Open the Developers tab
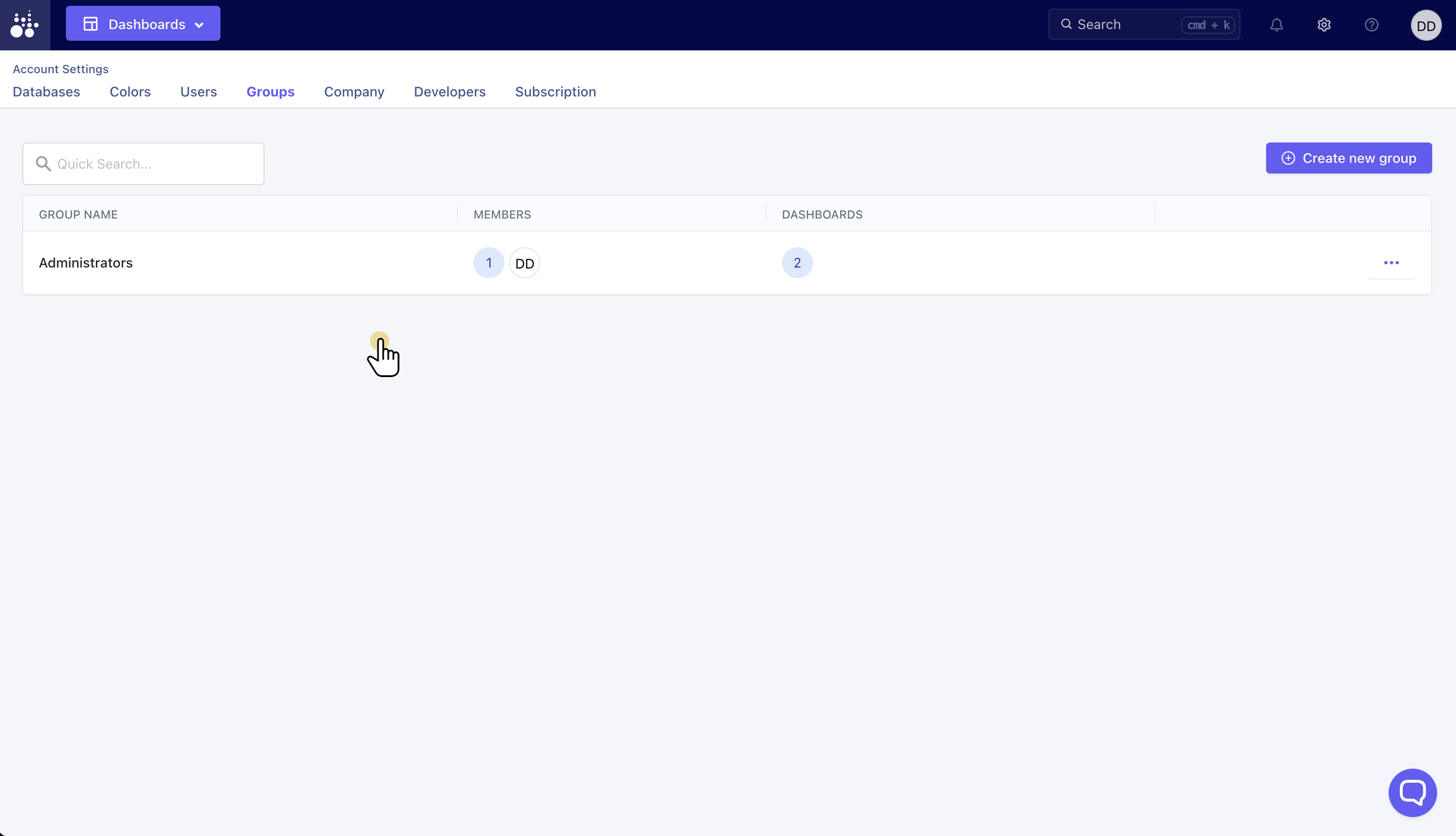The height and width of the screenshot is (836, 1456). (x=449, y=92)
